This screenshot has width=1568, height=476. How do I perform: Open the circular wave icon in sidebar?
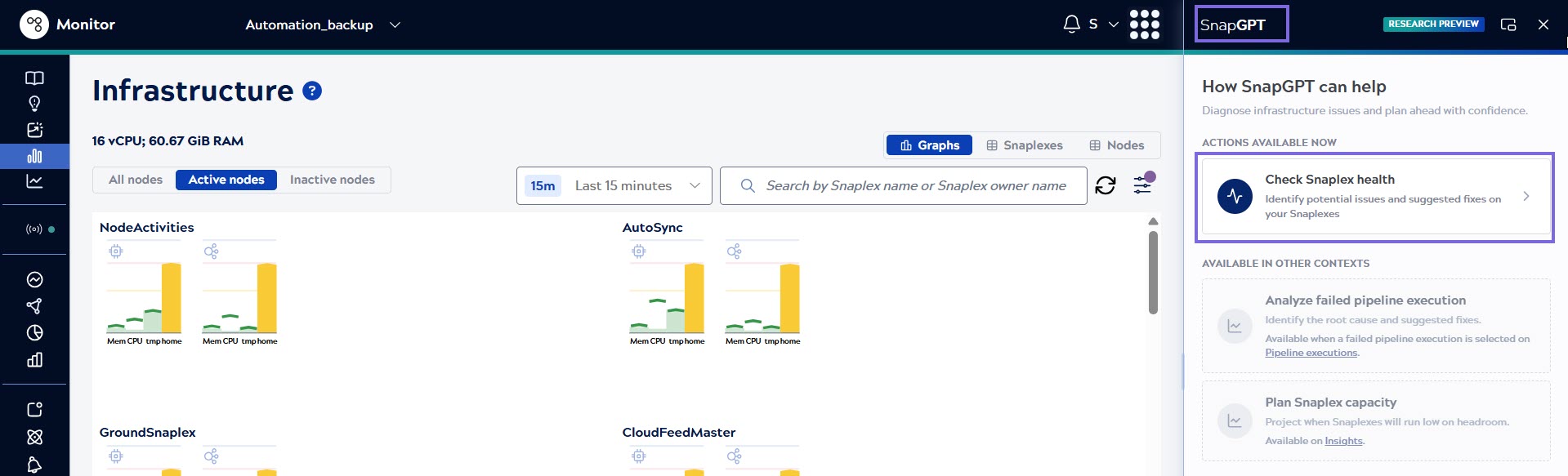click(x=34, y=280)
